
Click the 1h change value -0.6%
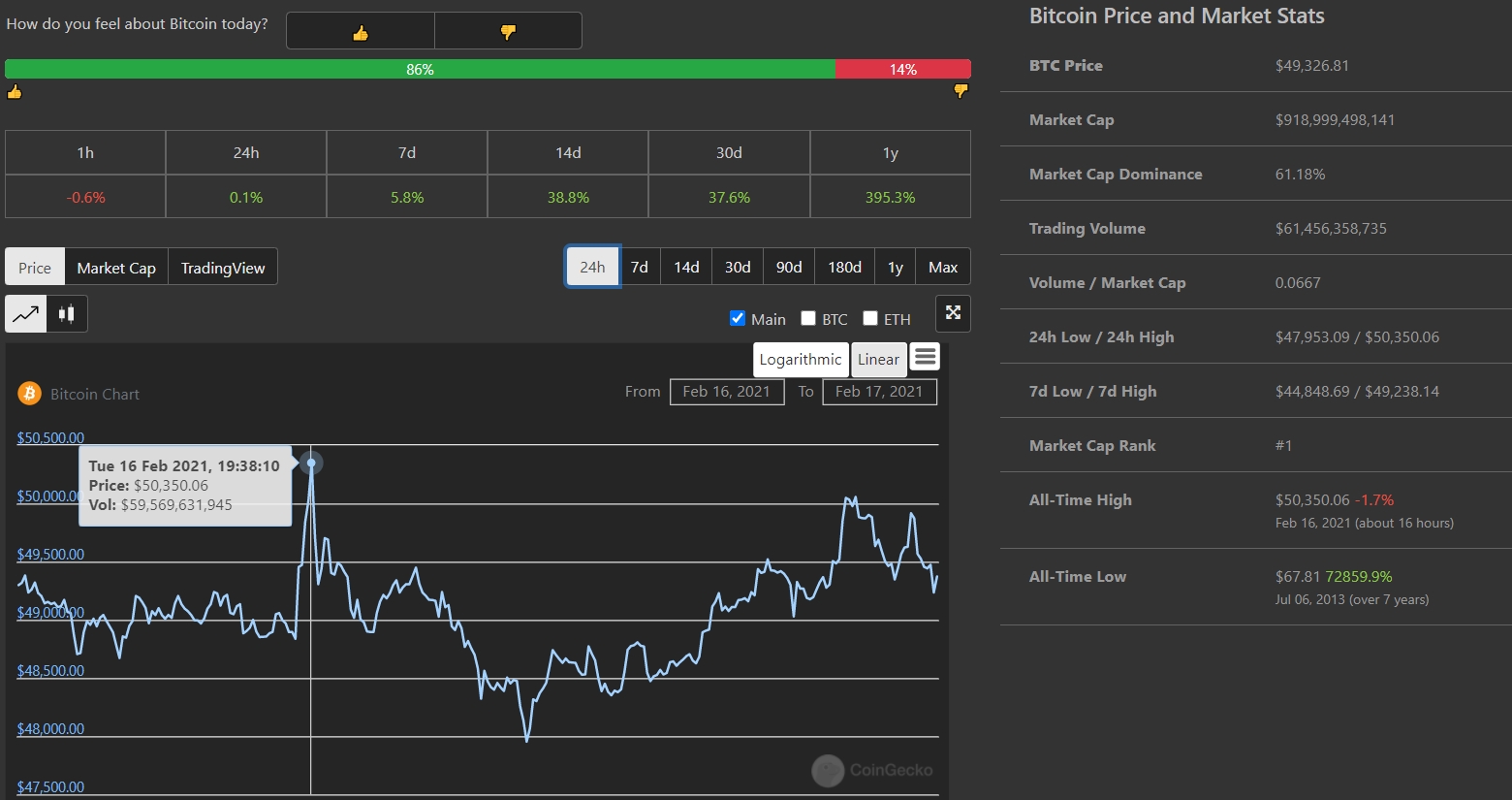pos(85,197)
